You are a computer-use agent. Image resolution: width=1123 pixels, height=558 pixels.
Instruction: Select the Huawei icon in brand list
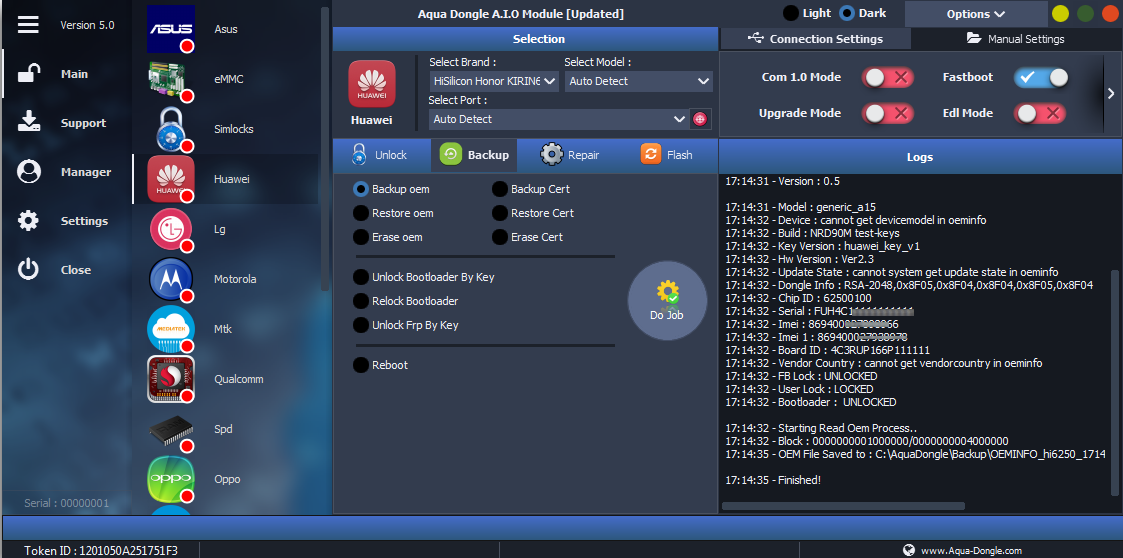point(171,179)
